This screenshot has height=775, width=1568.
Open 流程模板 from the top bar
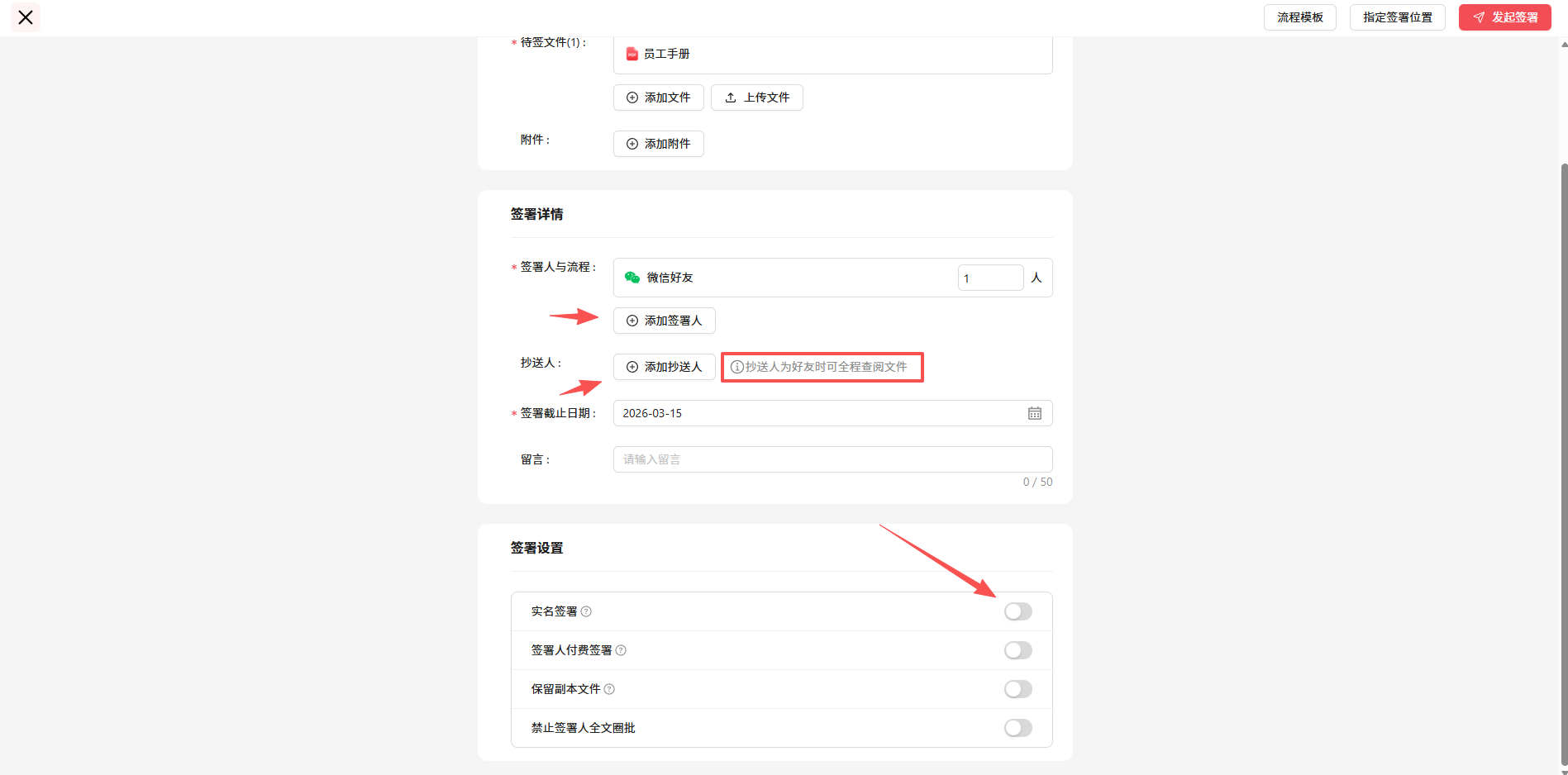(x=1299, y=17)
